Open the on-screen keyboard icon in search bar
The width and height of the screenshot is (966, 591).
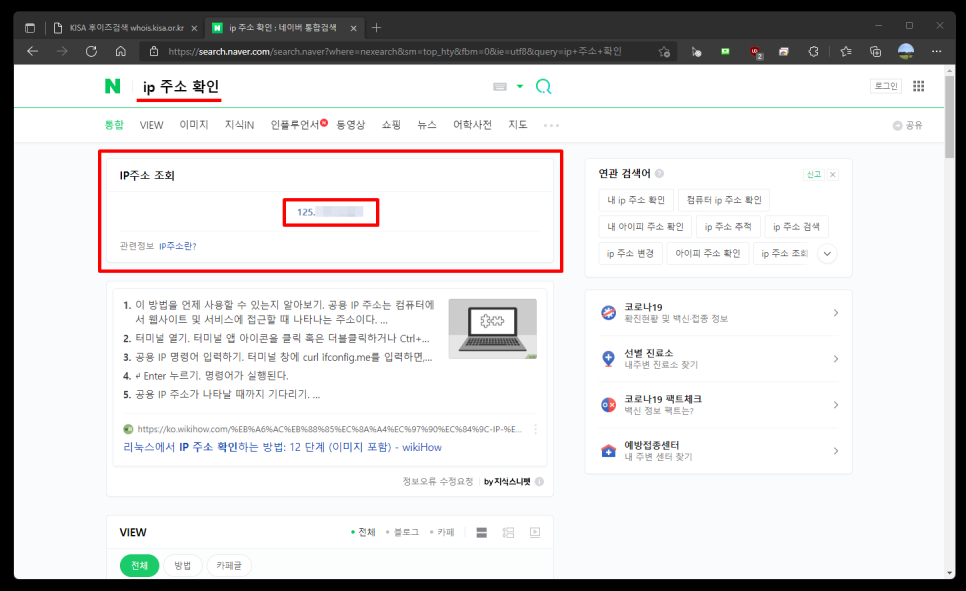500,87
